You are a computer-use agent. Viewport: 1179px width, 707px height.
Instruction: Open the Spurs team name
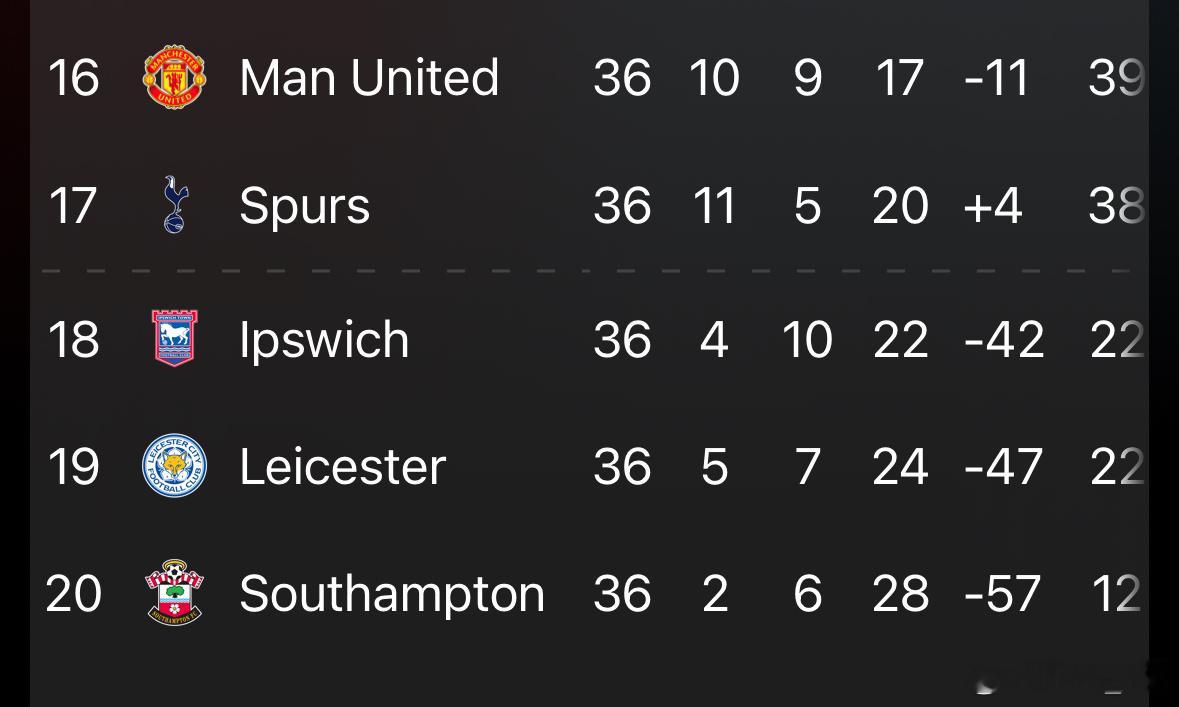[x=305, y=206]
